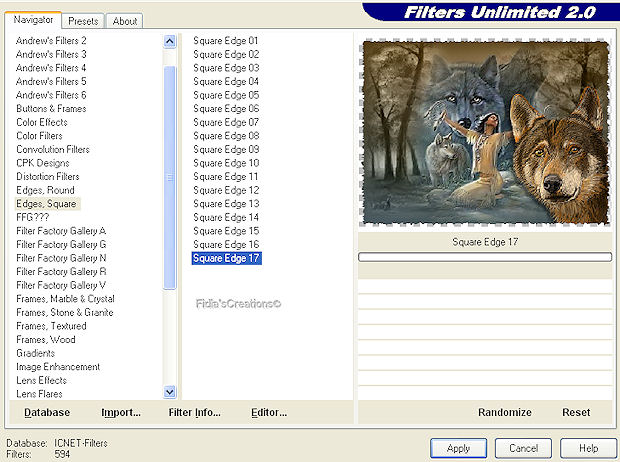Screen dimensions: 620x462
Task: Select Image Enhancement category
Action: click(x=58, y=367)
